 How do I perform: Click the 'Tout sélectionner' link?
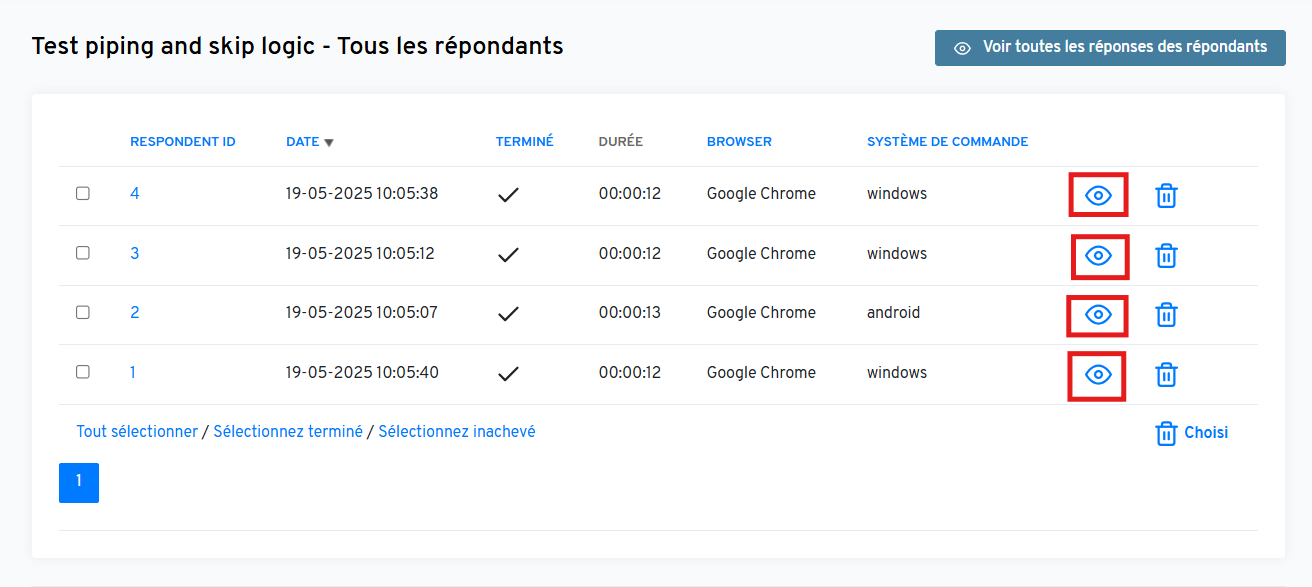[x=137, y=432]
